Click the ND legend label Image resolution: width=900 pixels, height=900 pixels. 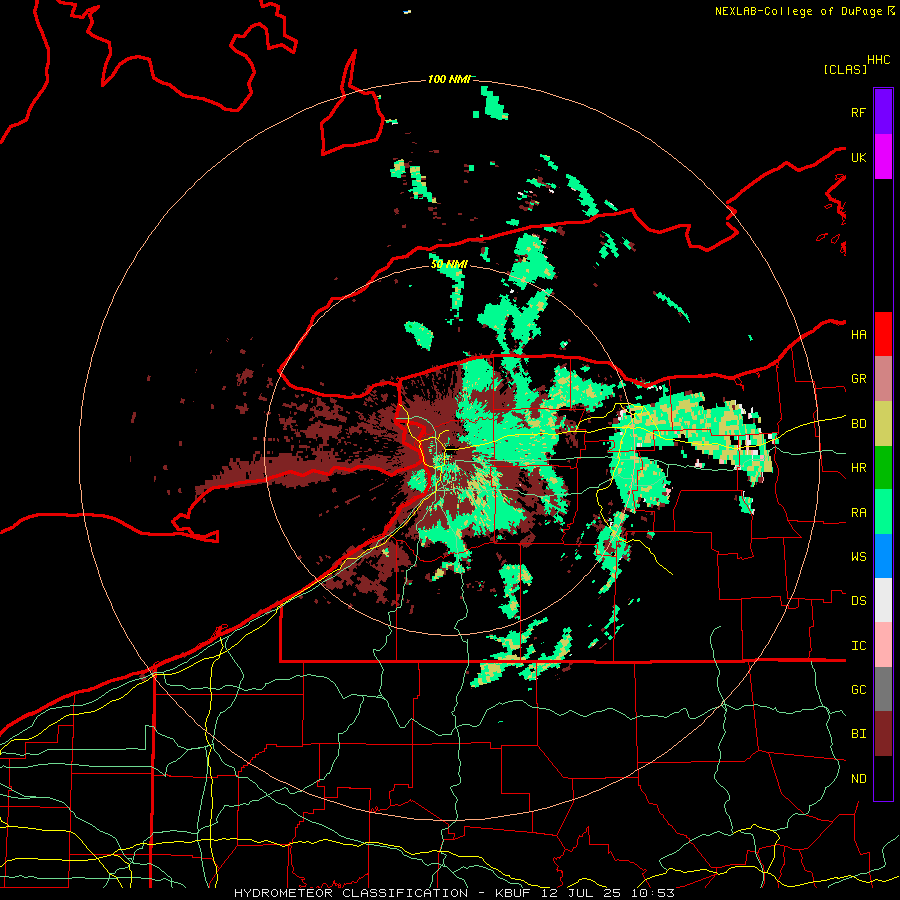pyautogui.click(x=858, y=779)
